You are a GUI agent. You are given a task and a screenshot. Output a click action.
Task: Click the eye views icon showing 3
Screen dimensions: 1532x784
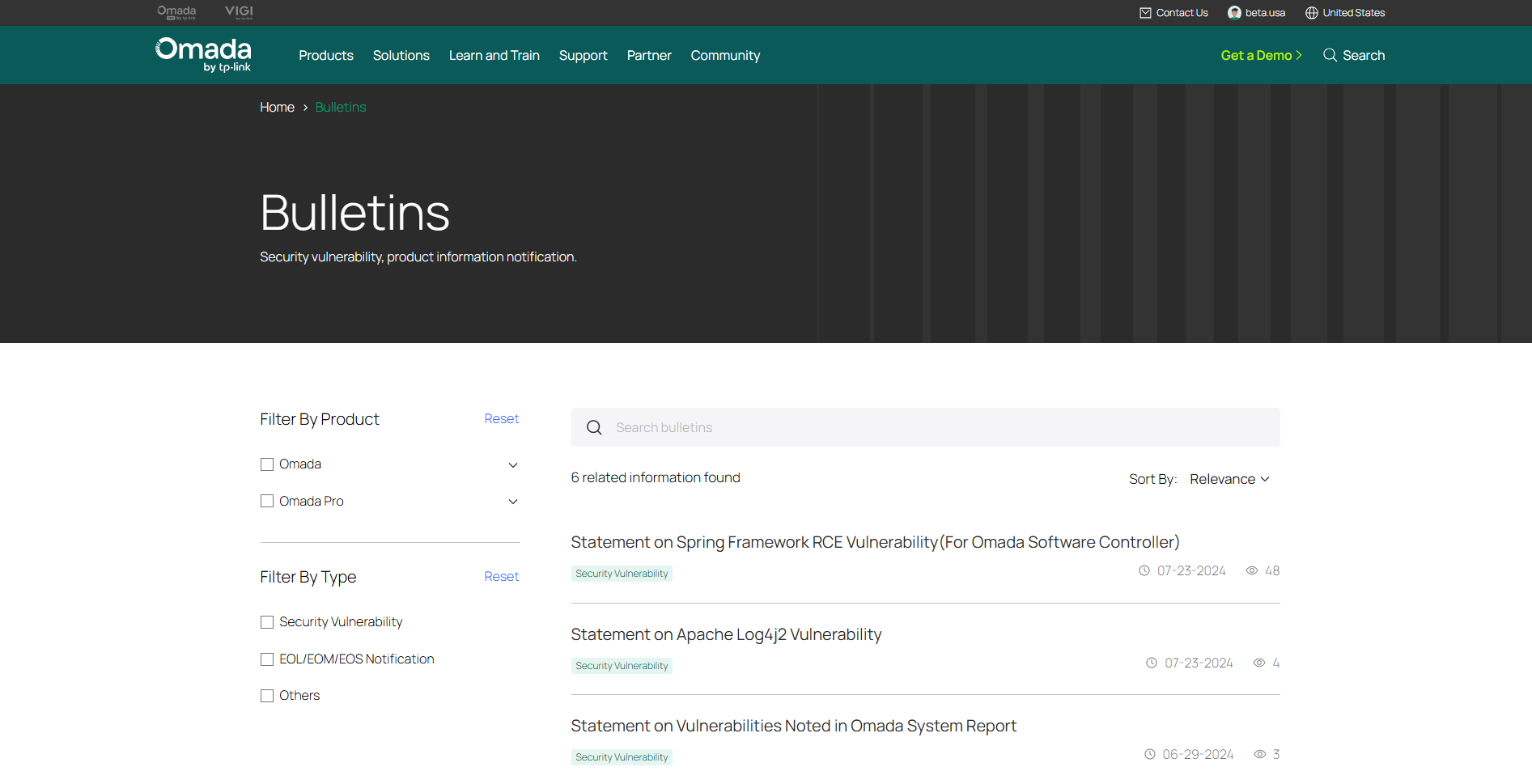coord(1260,754)
